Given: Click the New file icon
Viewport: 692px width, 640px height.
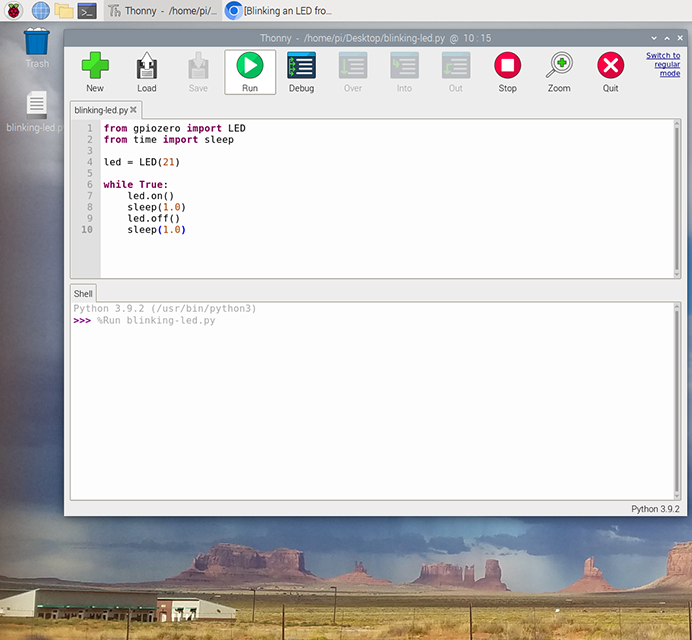Looking at the screenshot, I should click(95, 65).
